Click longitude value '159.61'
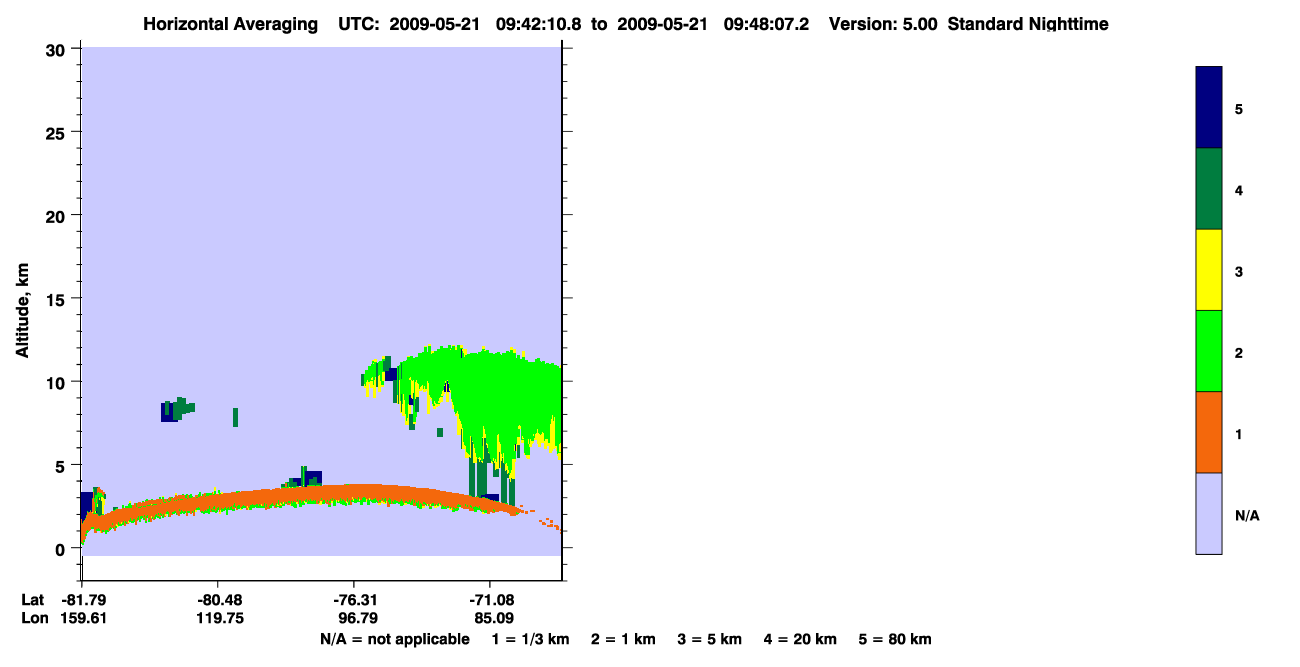The width and height of the screenshot is (1300, 667). point(84,618)
